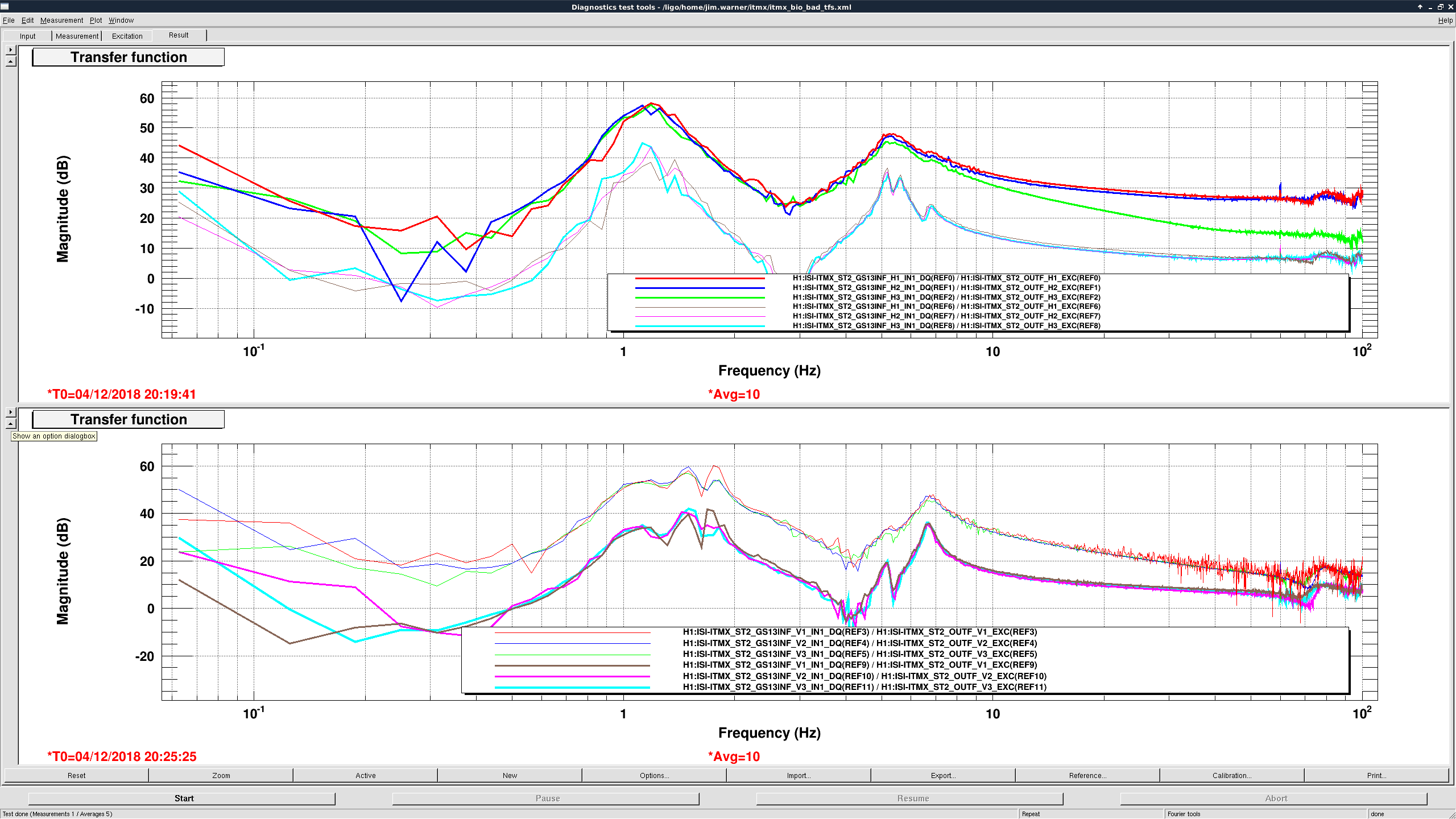Viewport: 1456px width, 819px height.
Task: Click bottom plot's up-arrow toggle button
Action: (x=11, y=423)
